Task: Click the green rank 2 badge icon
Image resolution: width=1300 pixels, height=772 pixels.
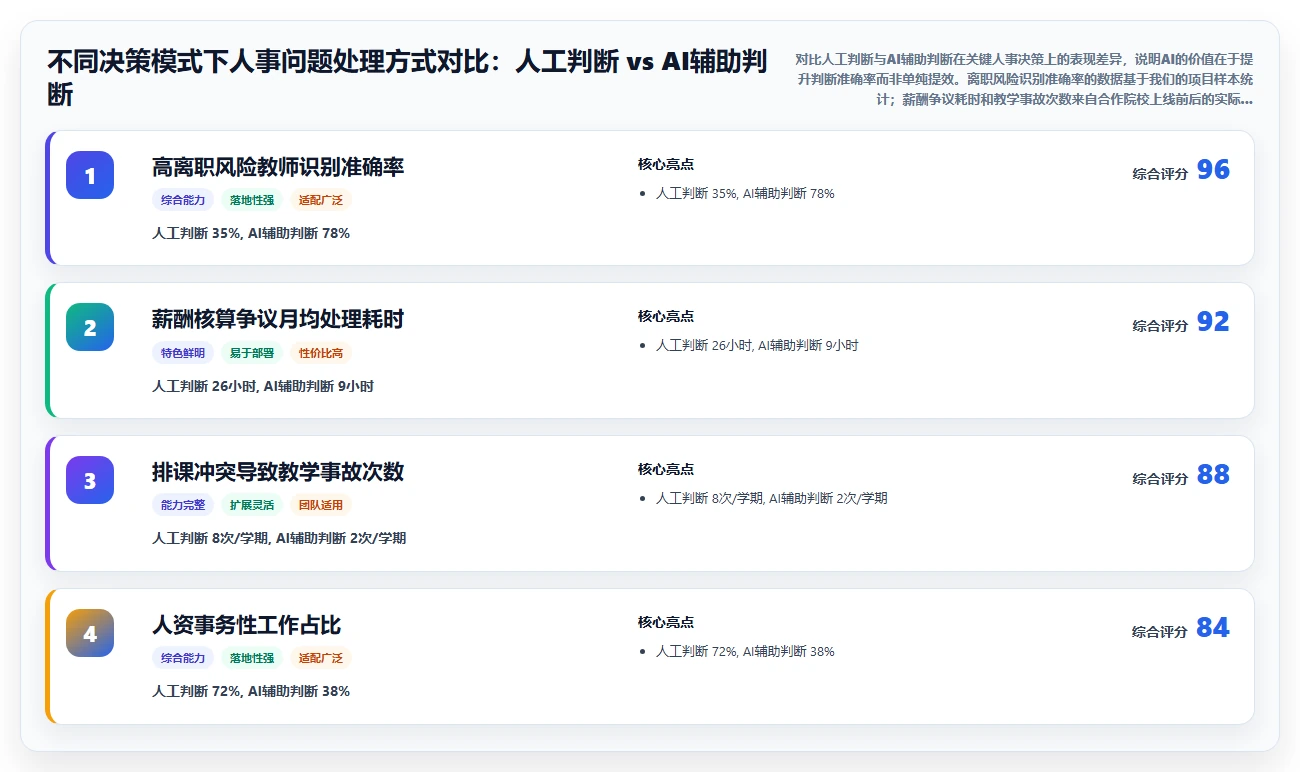Action: click(90, 327)
